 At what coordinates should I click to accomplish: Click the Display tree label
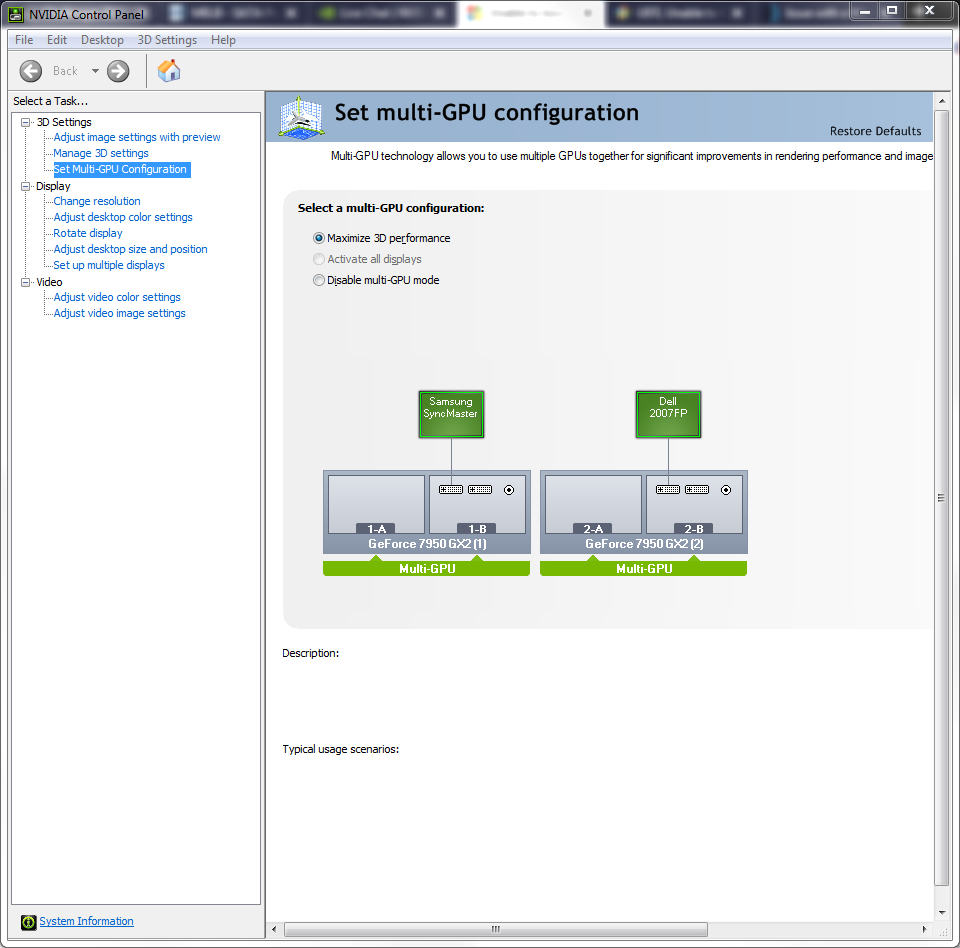coord(53,186)
